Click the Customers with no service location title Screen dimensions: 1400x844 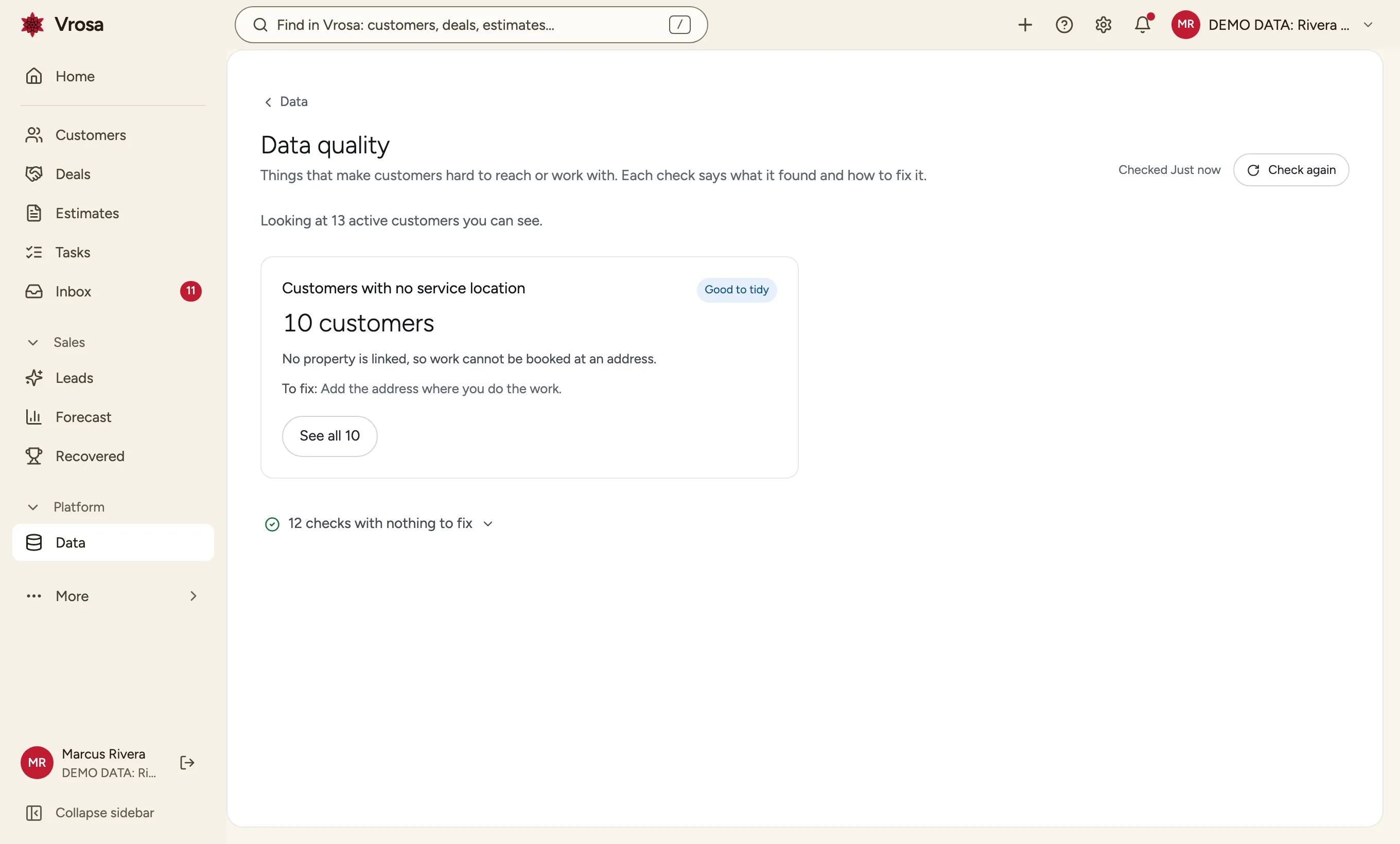point(404,289)
